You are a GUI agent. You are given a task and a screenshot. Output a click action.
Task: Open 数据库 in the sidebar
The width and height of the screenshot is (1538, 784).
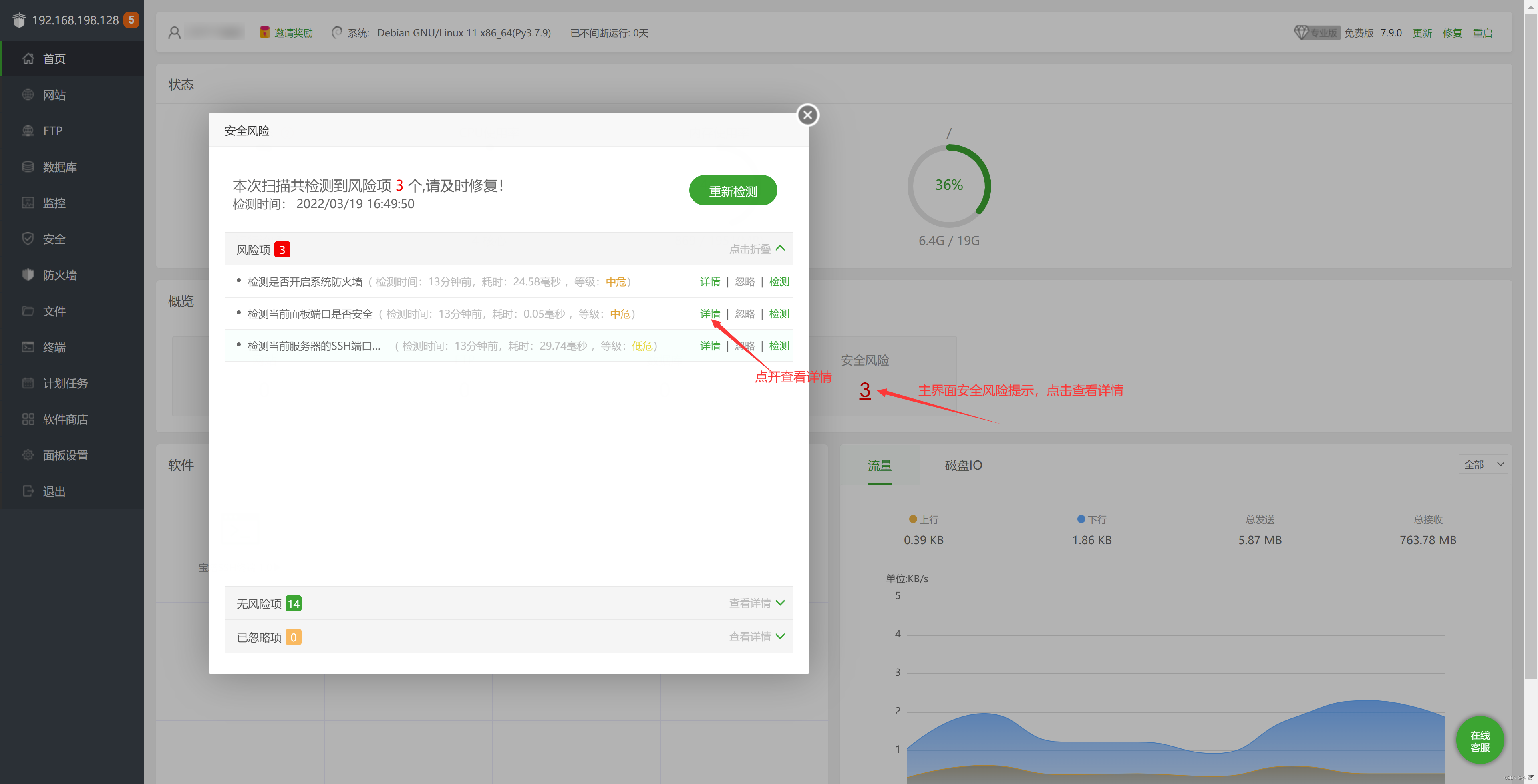coord(72,167)
